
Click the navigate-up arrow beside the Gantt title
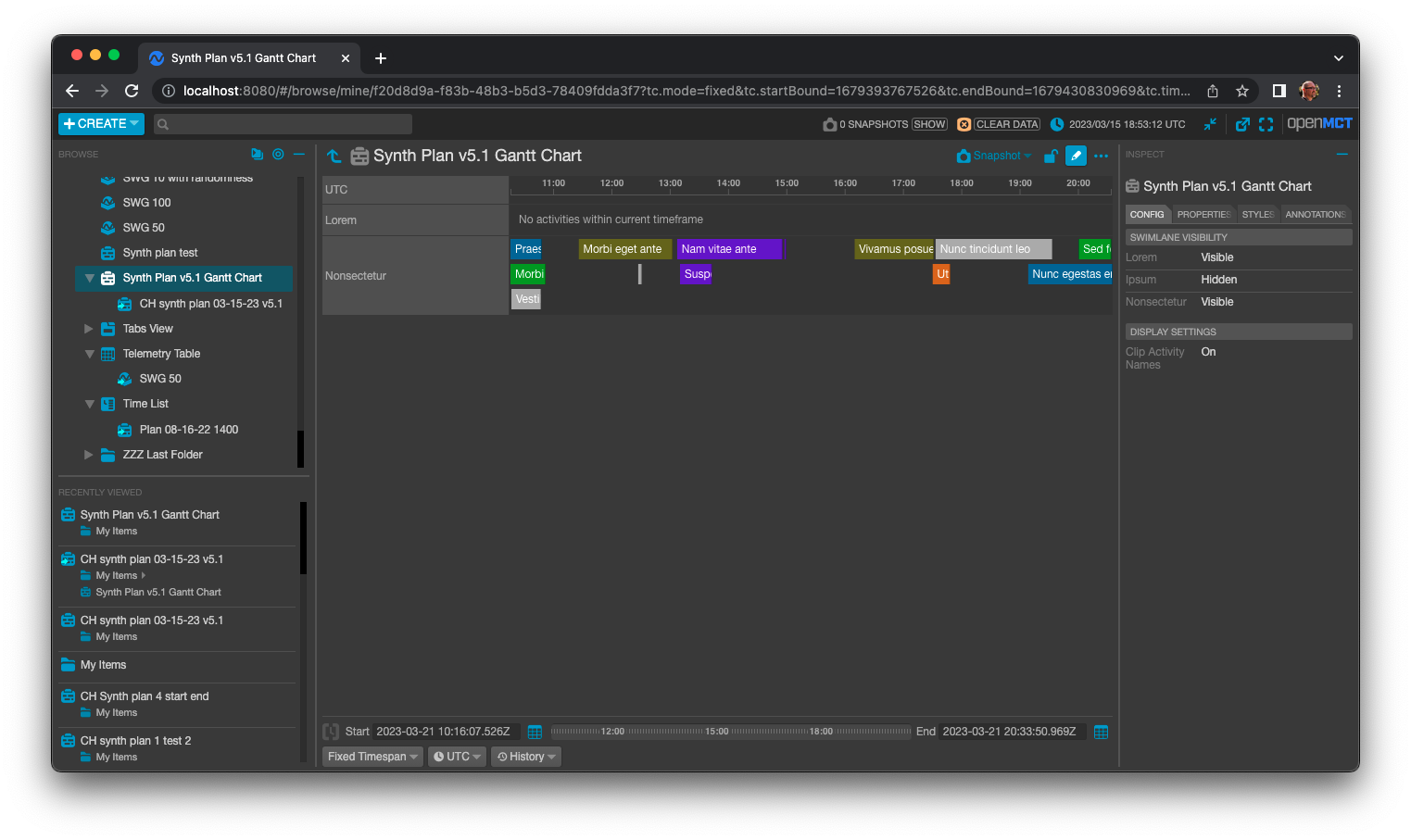[334, 156]
